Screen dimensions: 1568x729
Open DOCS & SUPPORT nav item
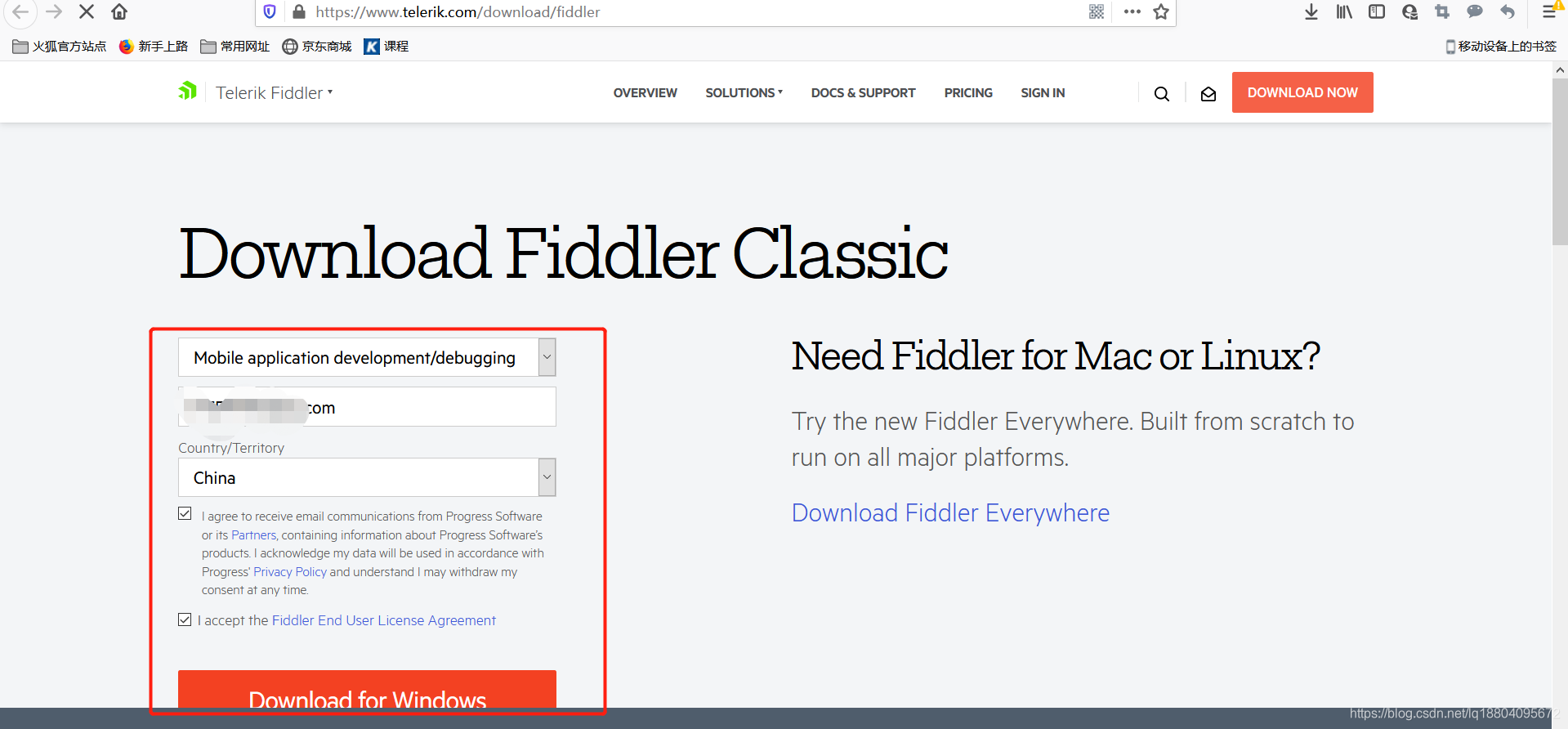(x=863, y=93)
